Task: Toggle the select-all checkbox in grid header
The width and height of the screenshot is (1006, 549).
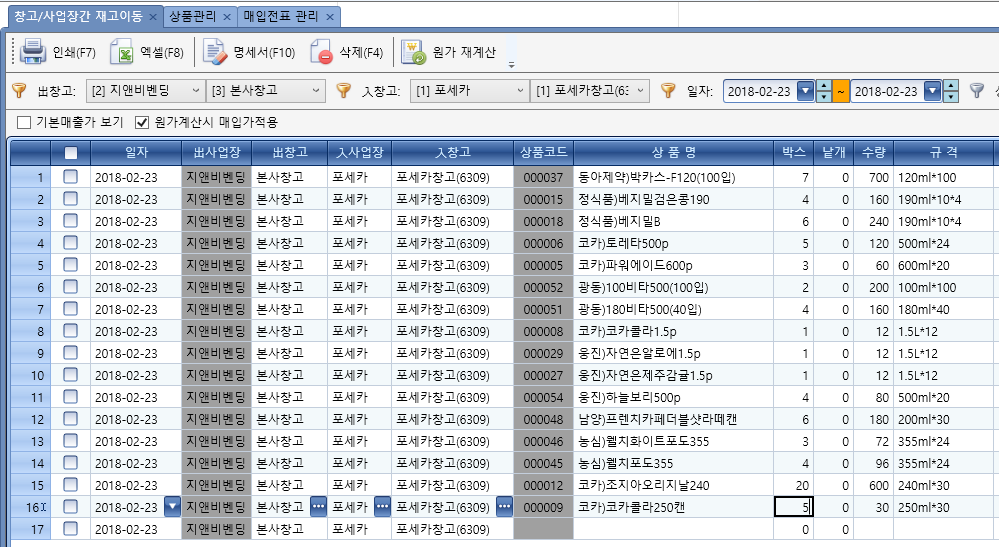Action: [x=71, y=153]
